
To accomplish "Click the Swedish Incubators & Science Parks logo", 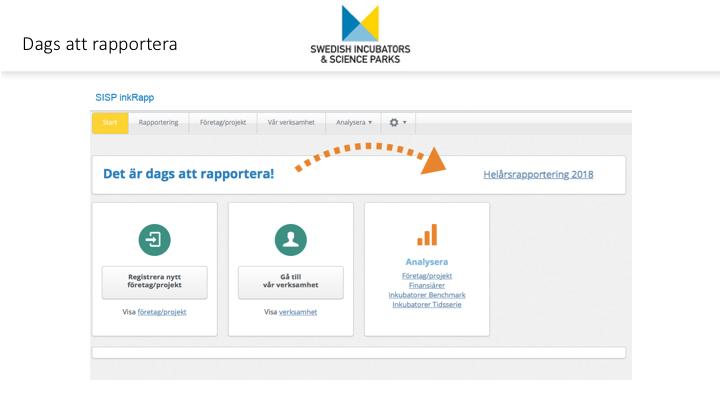I will tap(360, 35).
